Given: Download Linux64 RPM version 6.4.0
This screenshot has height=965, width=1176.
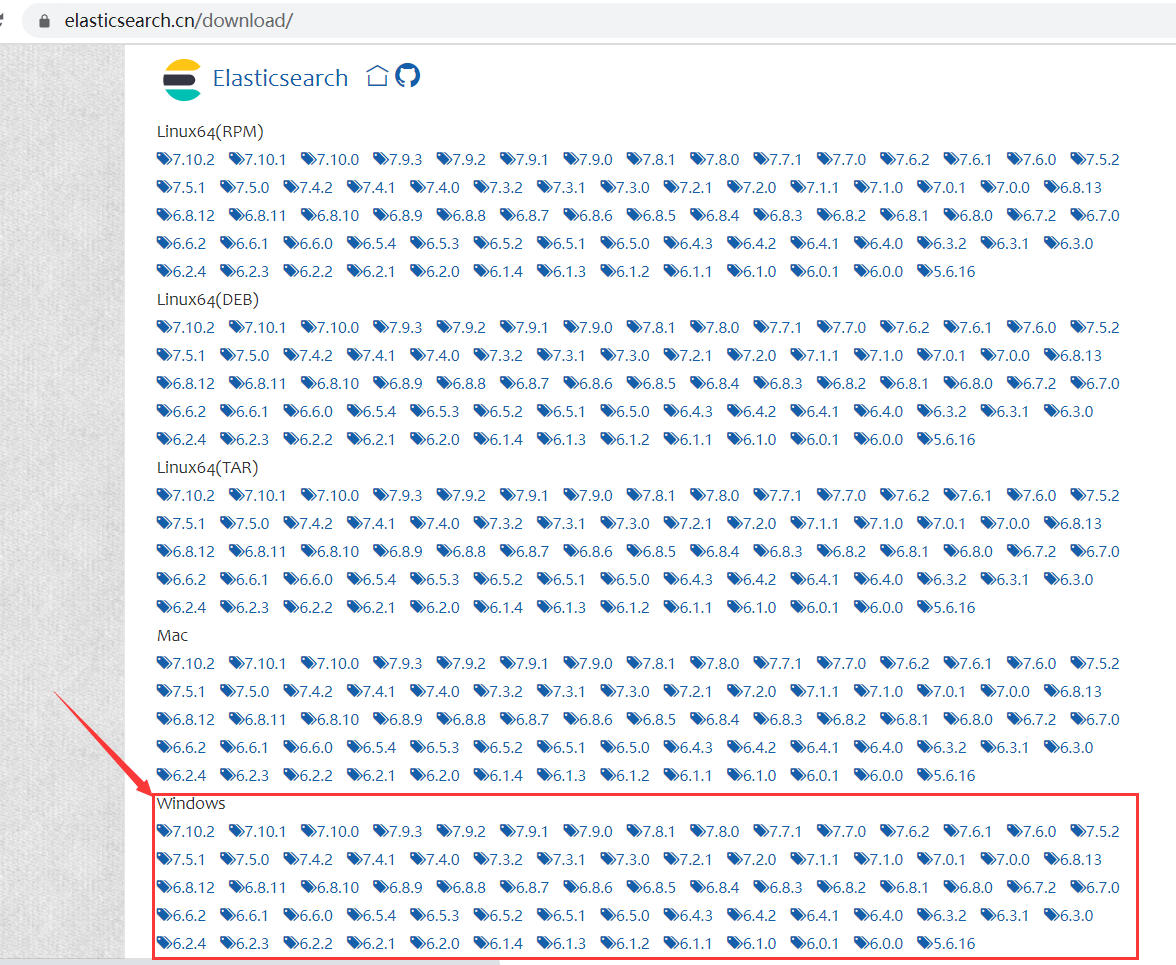Looking at the screenshot, I should tap(878, 244).
